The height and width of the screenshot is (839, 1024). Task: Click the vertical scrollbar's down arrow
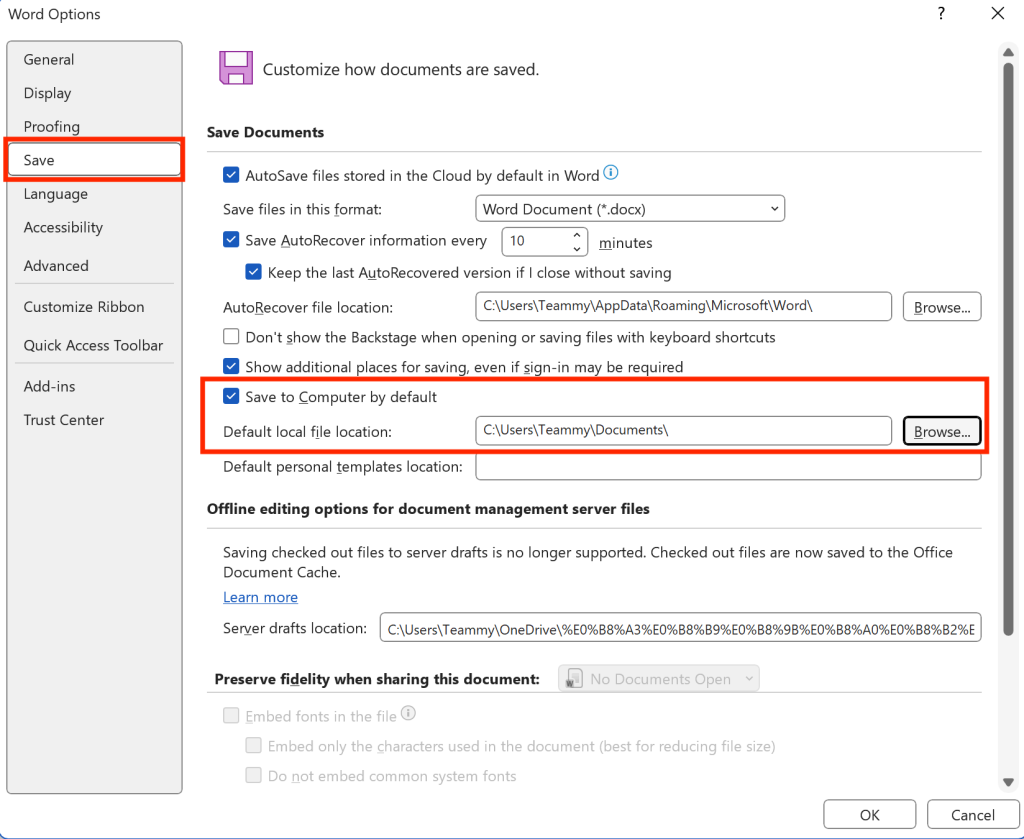(1009, 782)
